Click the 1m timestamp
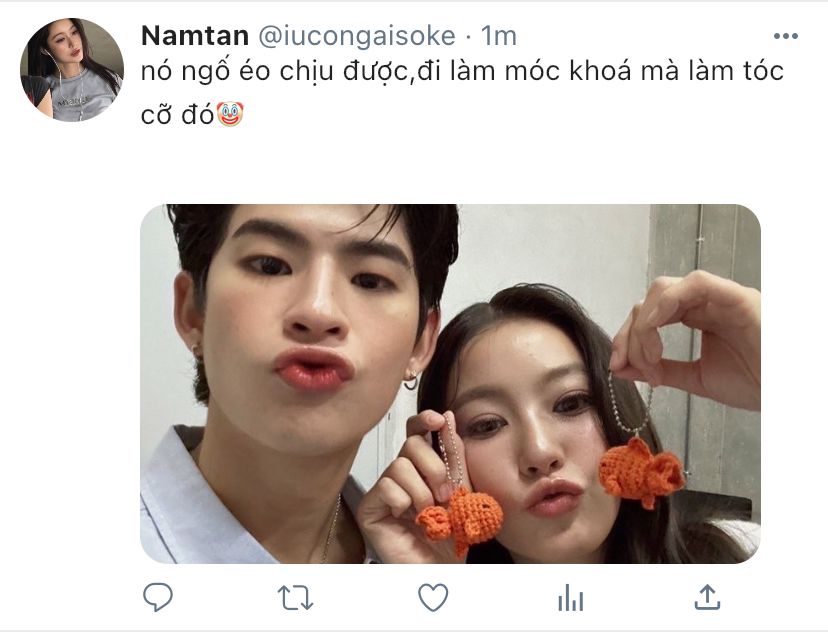Image resolution: width=828 pixels, height=632 pixels. (x=498, y=36)
